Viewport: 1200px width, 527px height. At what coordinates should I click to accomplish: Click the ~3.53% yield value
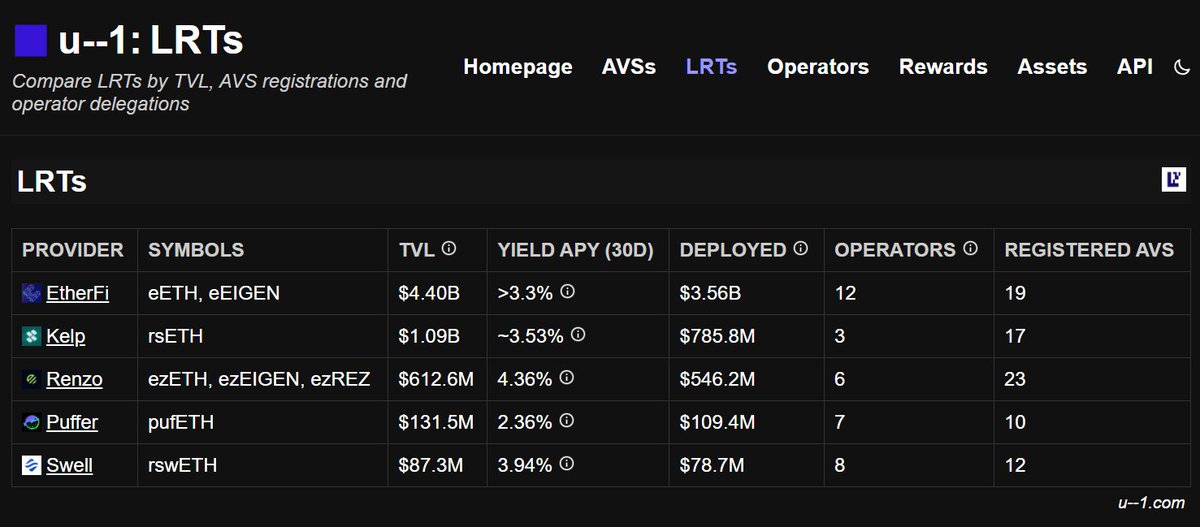pos(529,336)
